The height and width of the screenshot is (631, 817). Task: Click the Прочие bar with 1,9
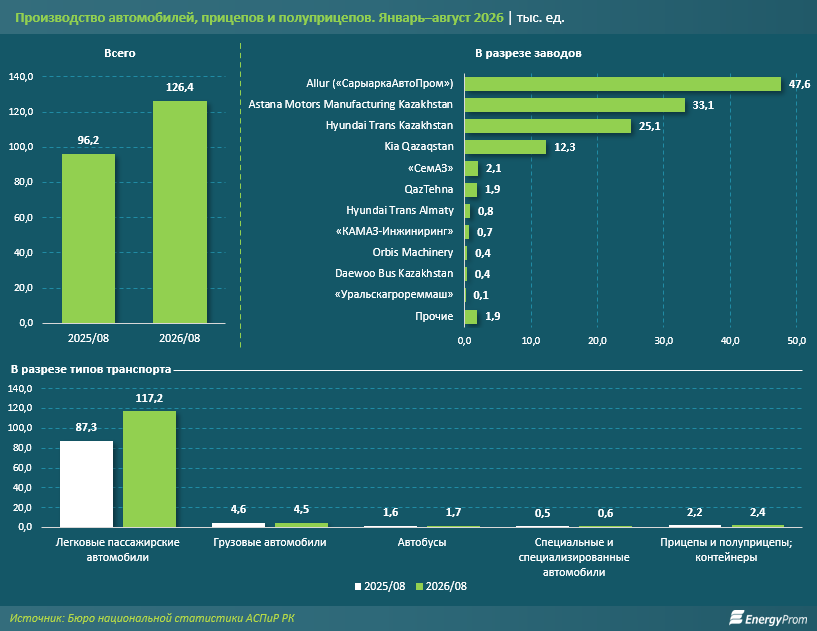pyautogui.click(x=471, y=317)
